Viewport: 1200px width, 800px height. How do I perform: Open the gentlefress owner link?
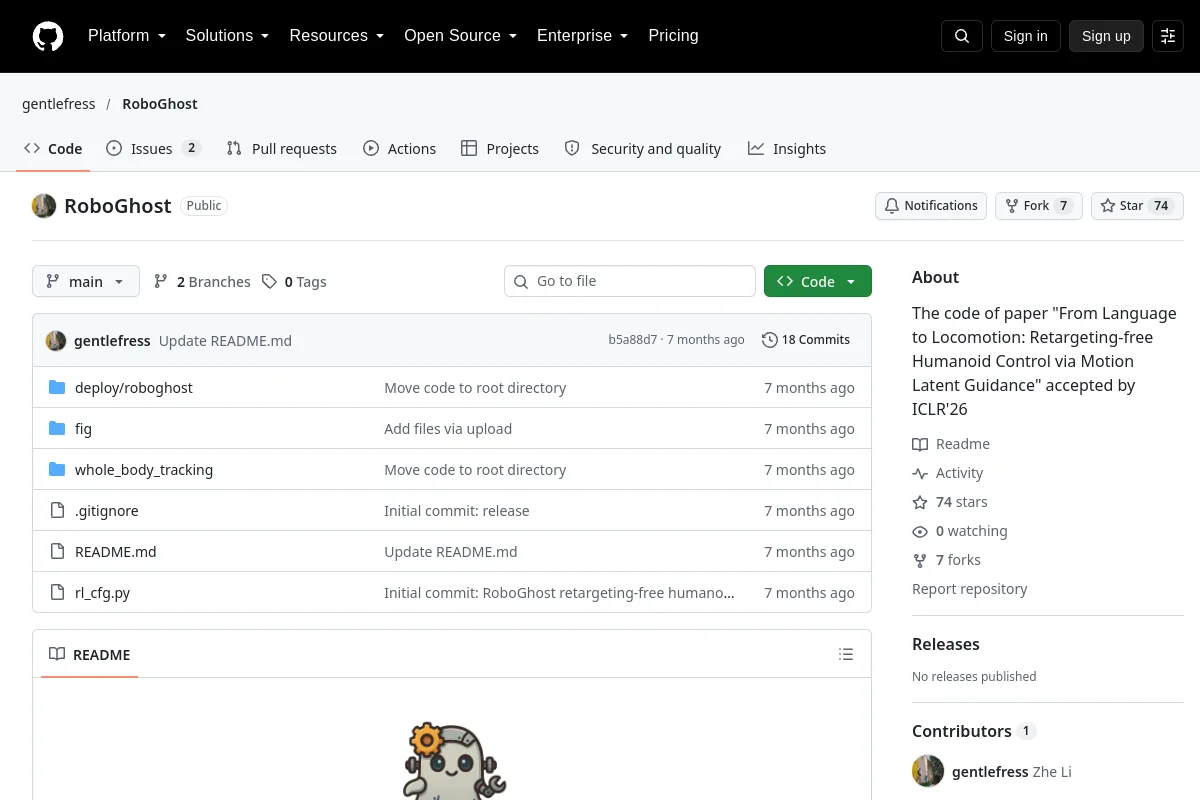pyautogui.click(x=59, y=104)
